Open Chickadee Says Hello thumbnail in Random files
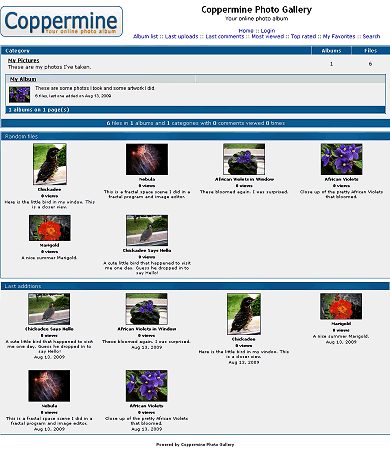390x450 pixels. tap(147, 230)
